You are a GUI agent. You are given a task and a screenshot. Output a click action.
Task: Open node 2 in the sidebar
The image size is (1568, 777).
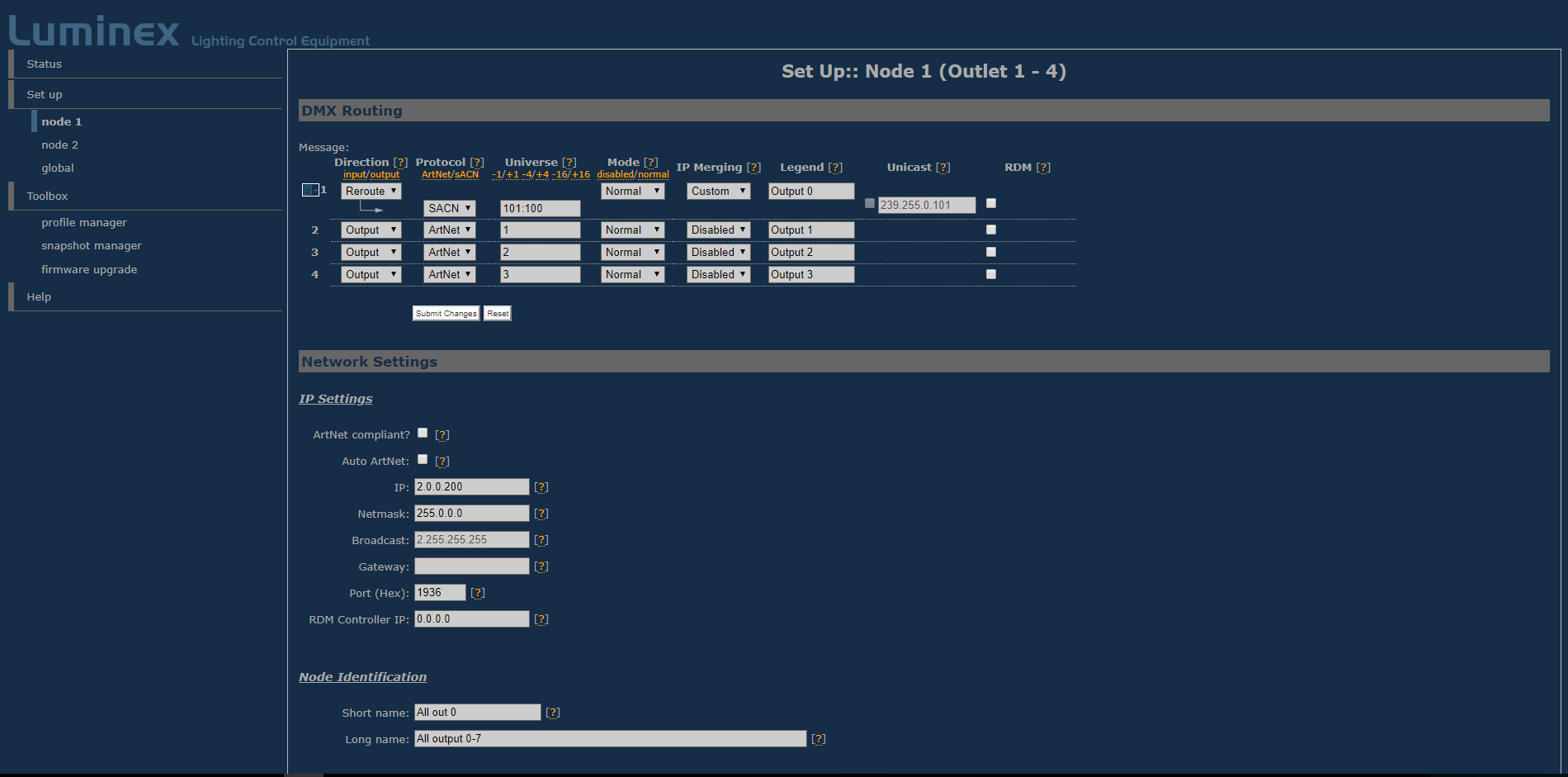click(60, 145)
